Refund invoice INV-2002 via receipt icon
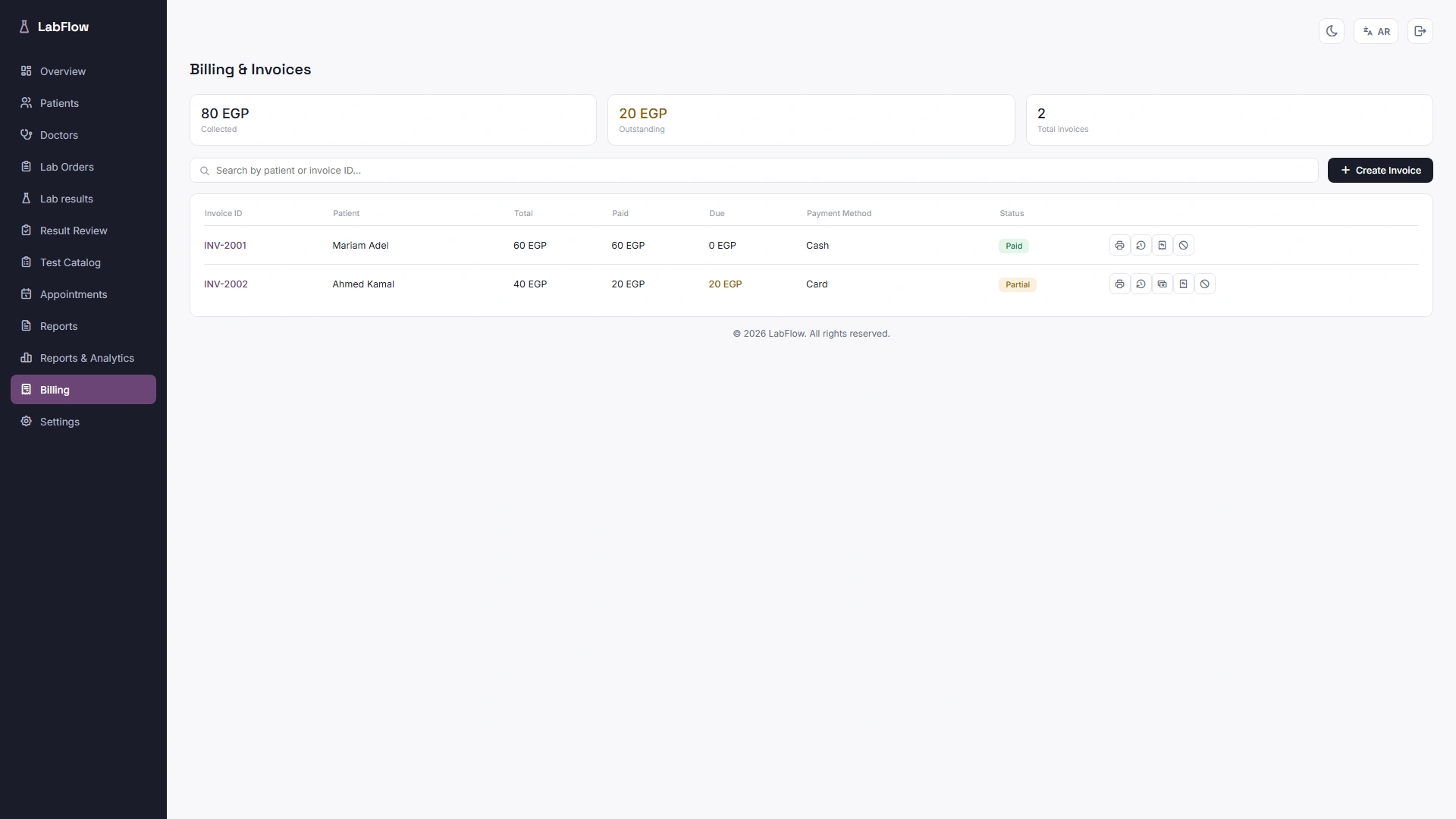1456x819 pixels. (1183, 284)
